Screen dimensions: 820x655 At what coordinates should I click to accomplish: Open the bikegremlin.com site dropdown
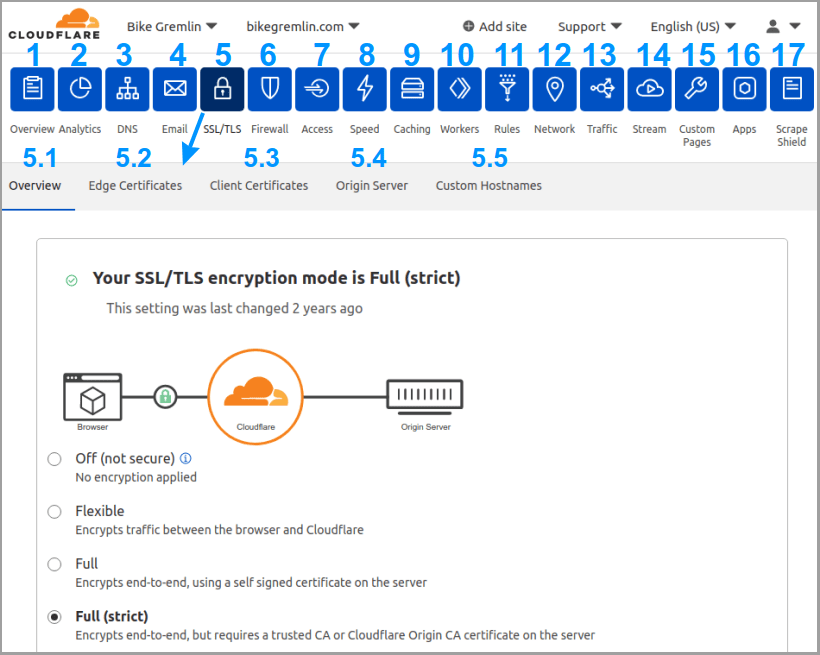(x=303, y=26)
